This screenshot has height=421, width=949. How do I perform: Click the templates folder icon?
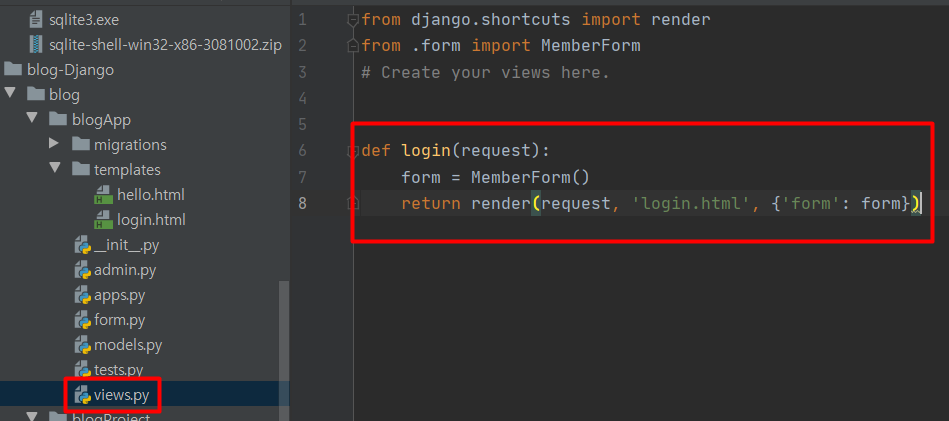tap(80, 169)
